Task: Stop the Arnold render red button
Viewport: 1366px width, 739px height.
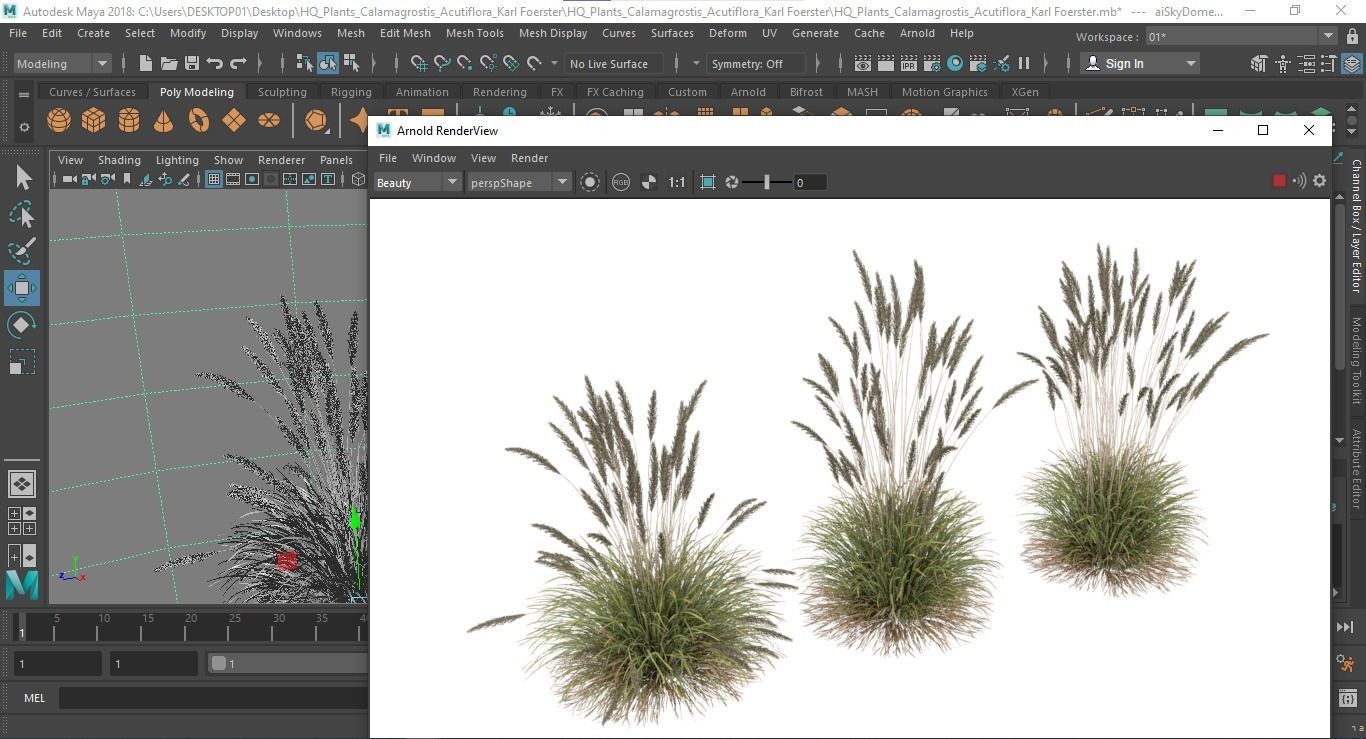Action: [x=1279, y=181]
